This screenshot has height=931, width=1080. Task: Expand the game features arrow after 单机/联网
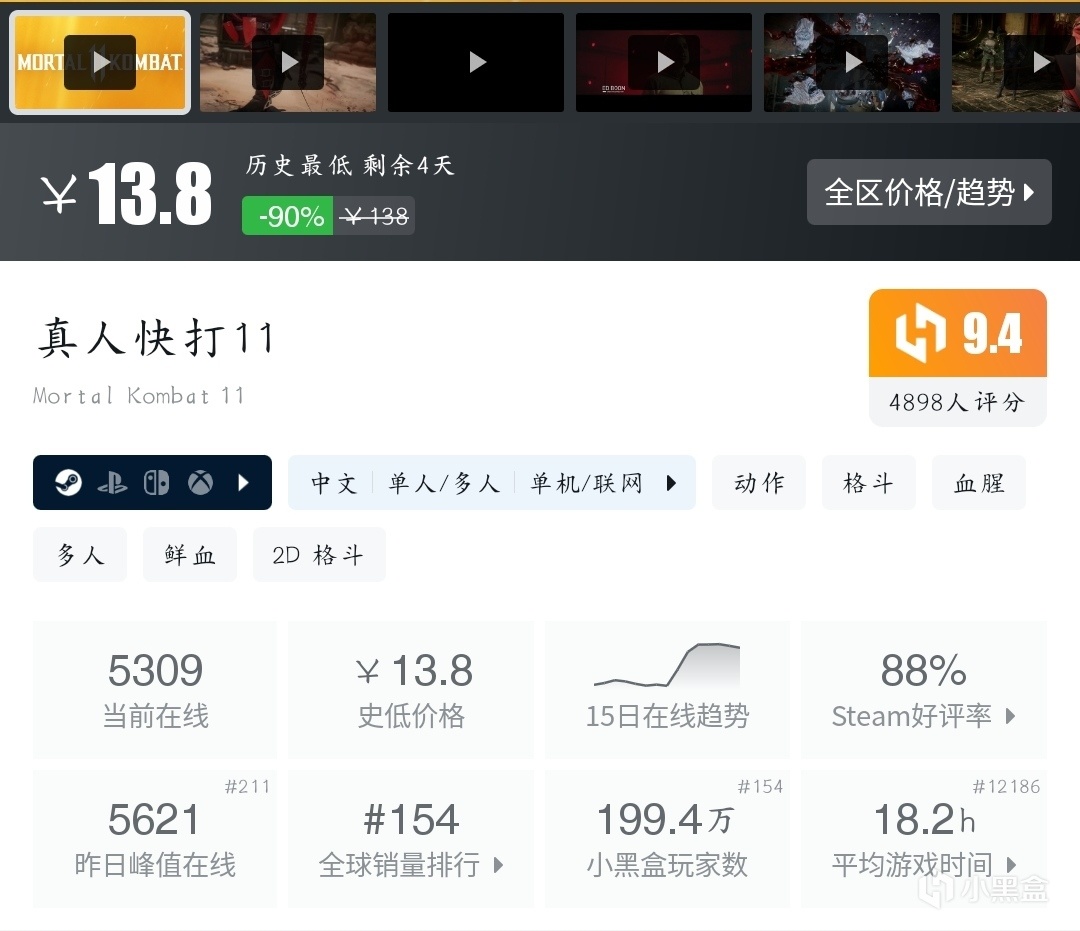coord(672,483)
